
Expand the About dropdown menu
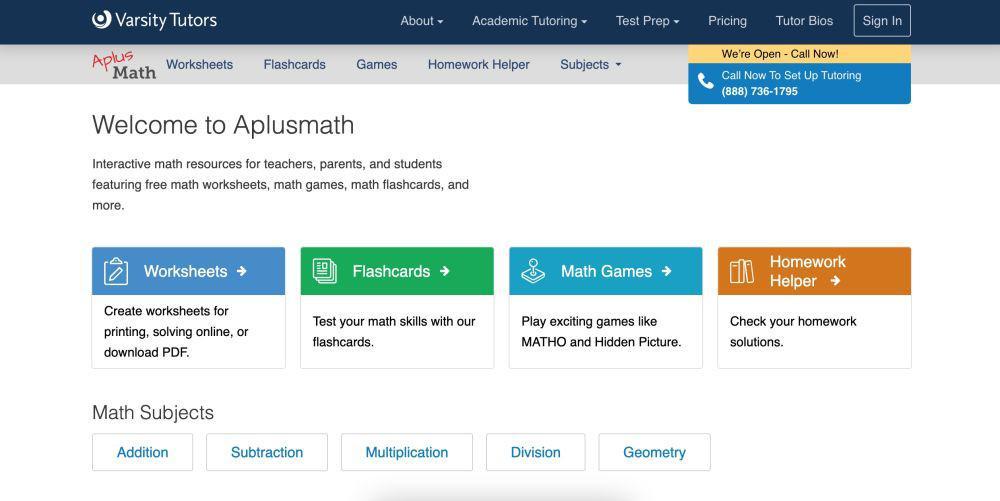coord(422,20)
